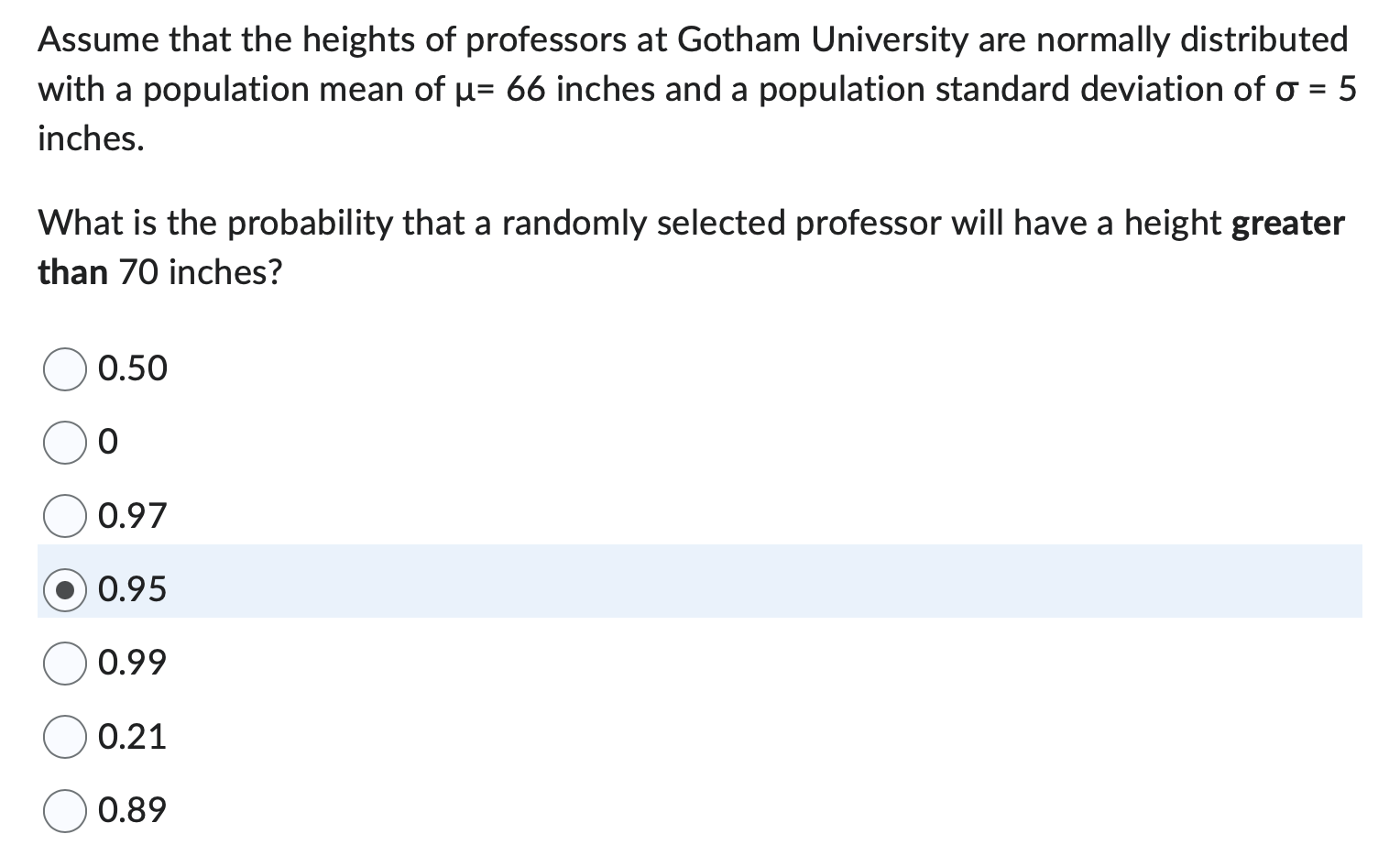The height and width of the screenshot is (845, 1400).
Task: Pick the 0.99 answer choice
Action: [x=64, y=663]
